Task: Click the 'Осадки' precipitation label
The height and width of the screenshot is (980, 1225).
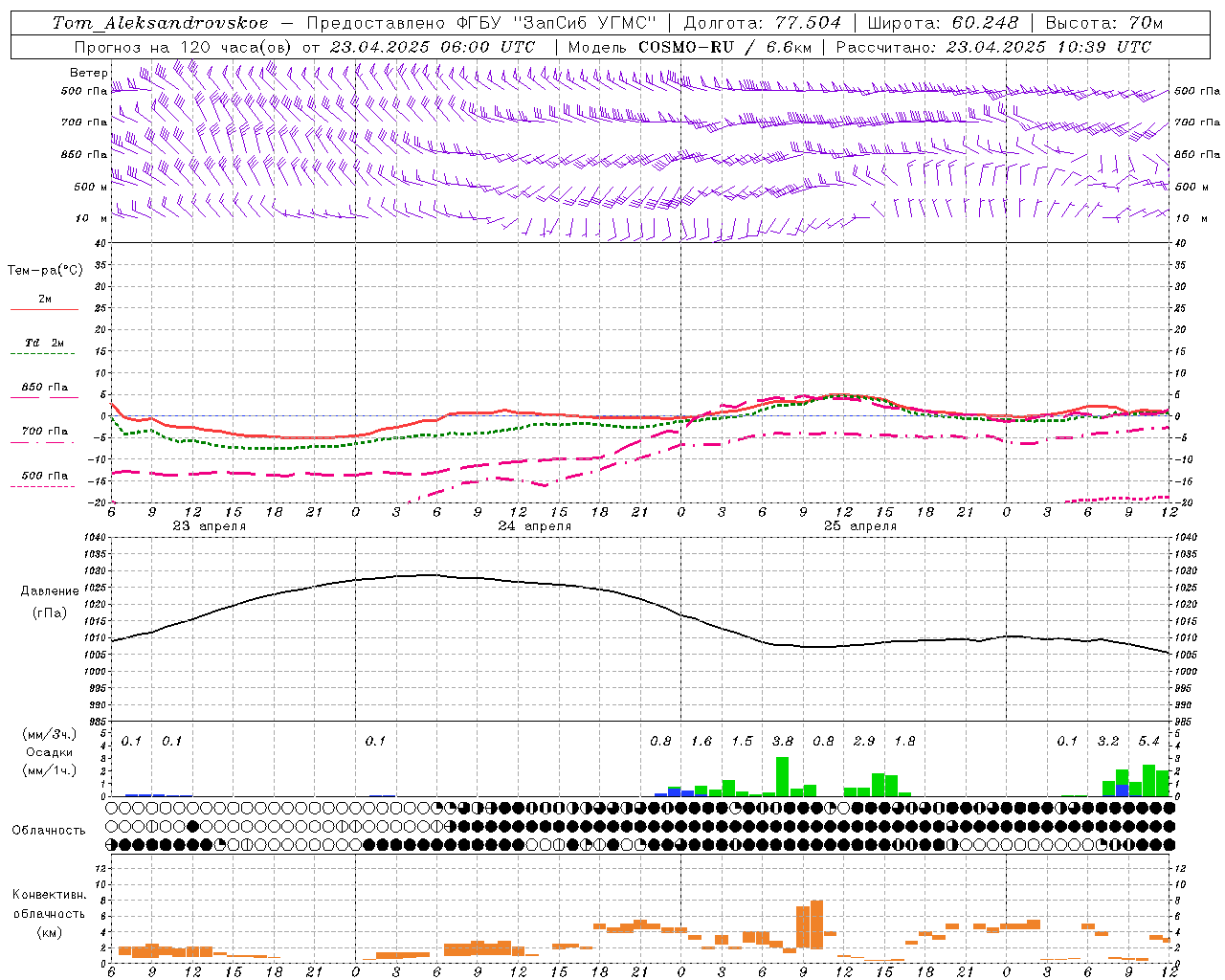Action: point(48,752)
